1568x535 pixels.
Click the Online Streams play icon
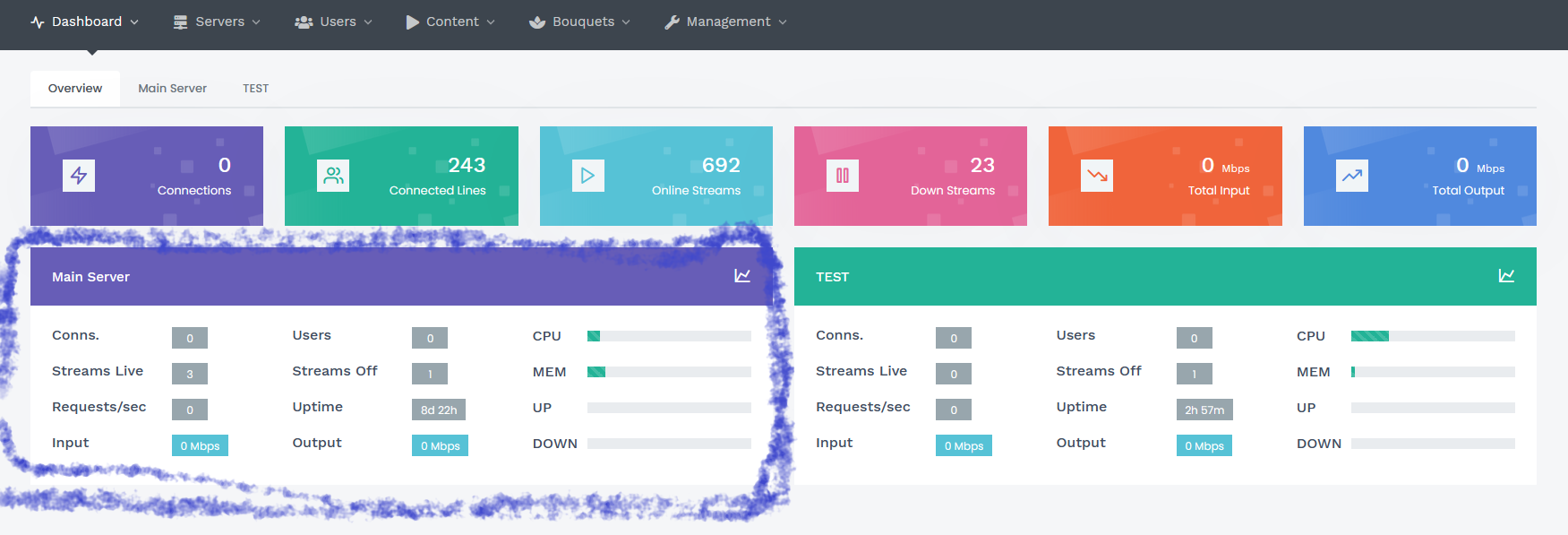pos(587,176)
